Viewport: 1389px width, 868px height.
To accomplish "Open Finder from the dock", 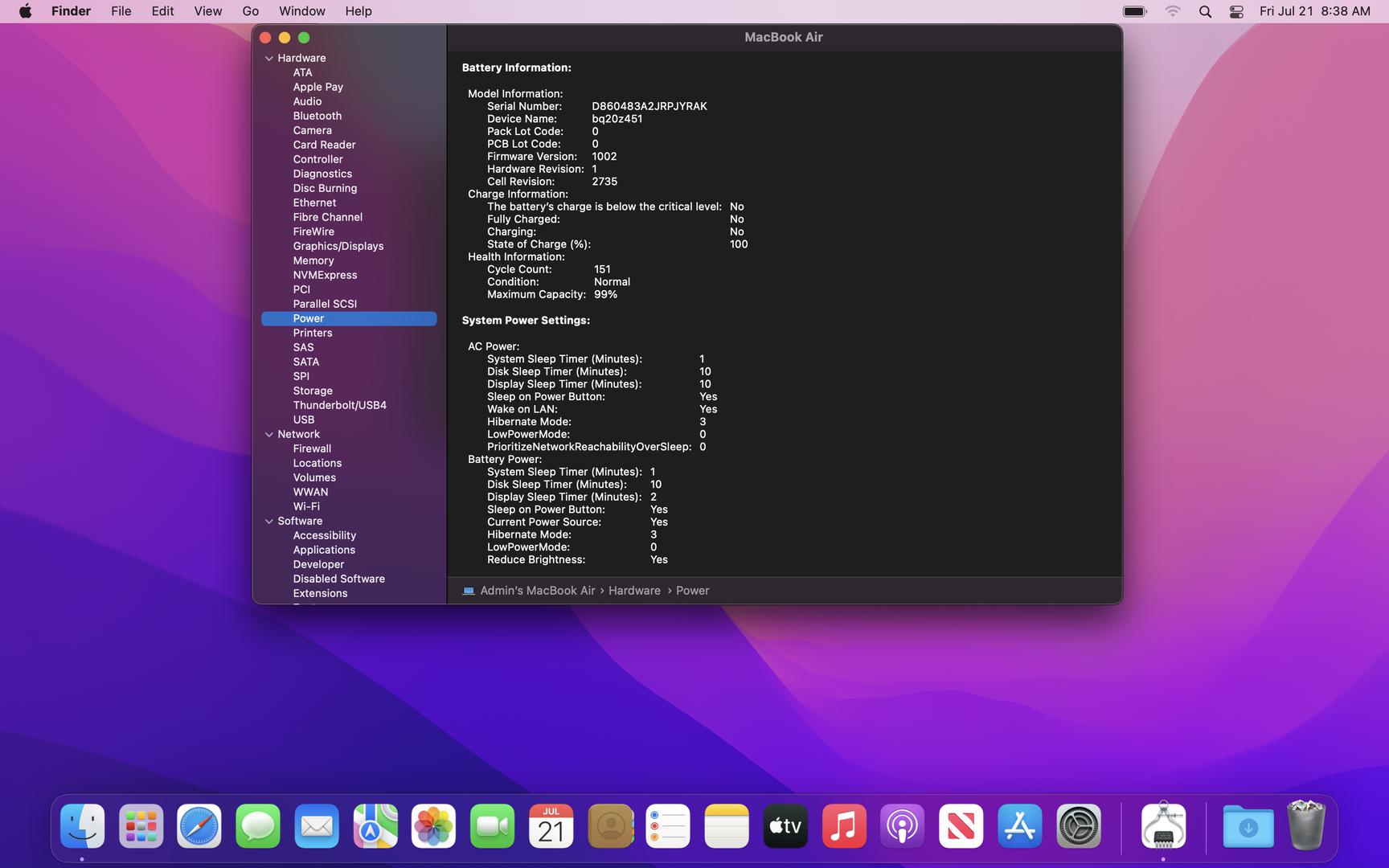I will tap(82, 826).
